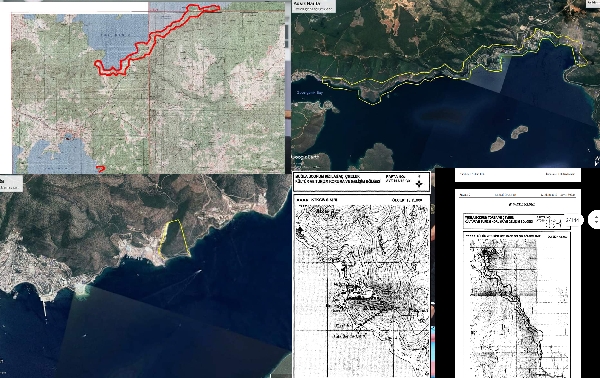Click the left header link on PDF page
Screen dimensions: 600x378
(x=472, y=174)
